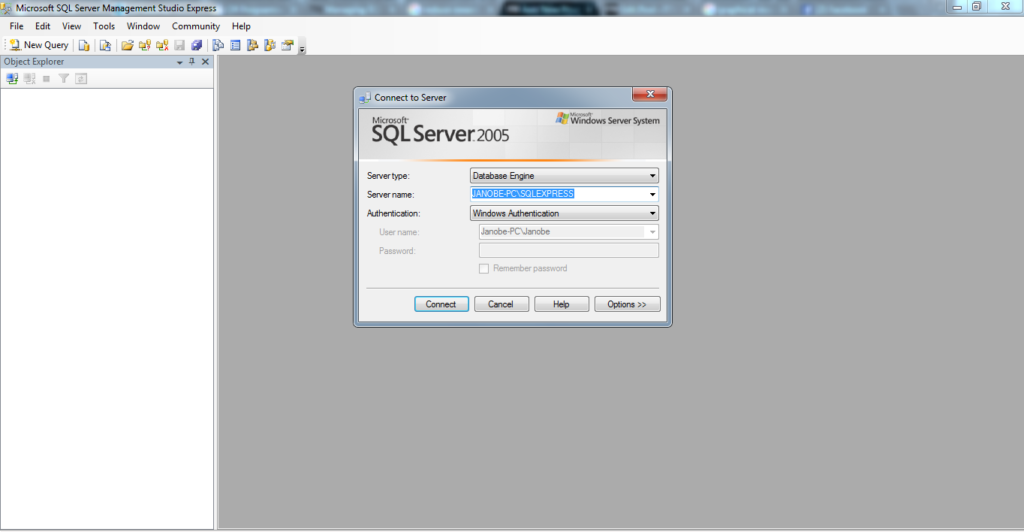Close the Object Explorer panel
Image resolution: width=1024 pixels, height=532 pixels.
tap(205, 62)
